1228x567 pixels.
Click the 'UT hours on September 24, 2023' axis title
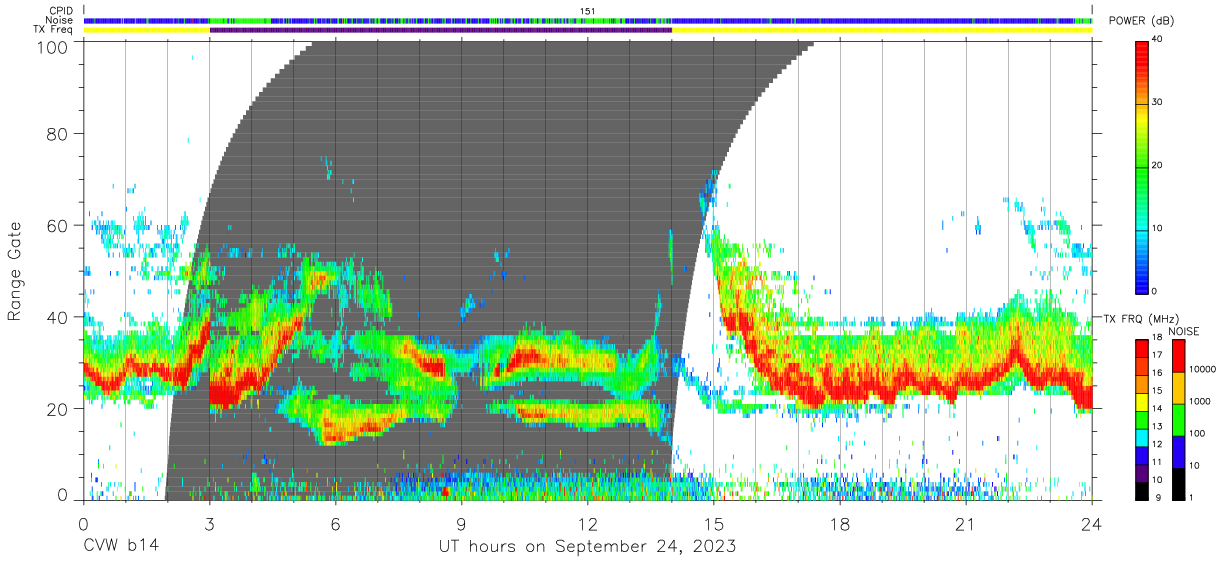pyautogui.click(x=588, y=546)
